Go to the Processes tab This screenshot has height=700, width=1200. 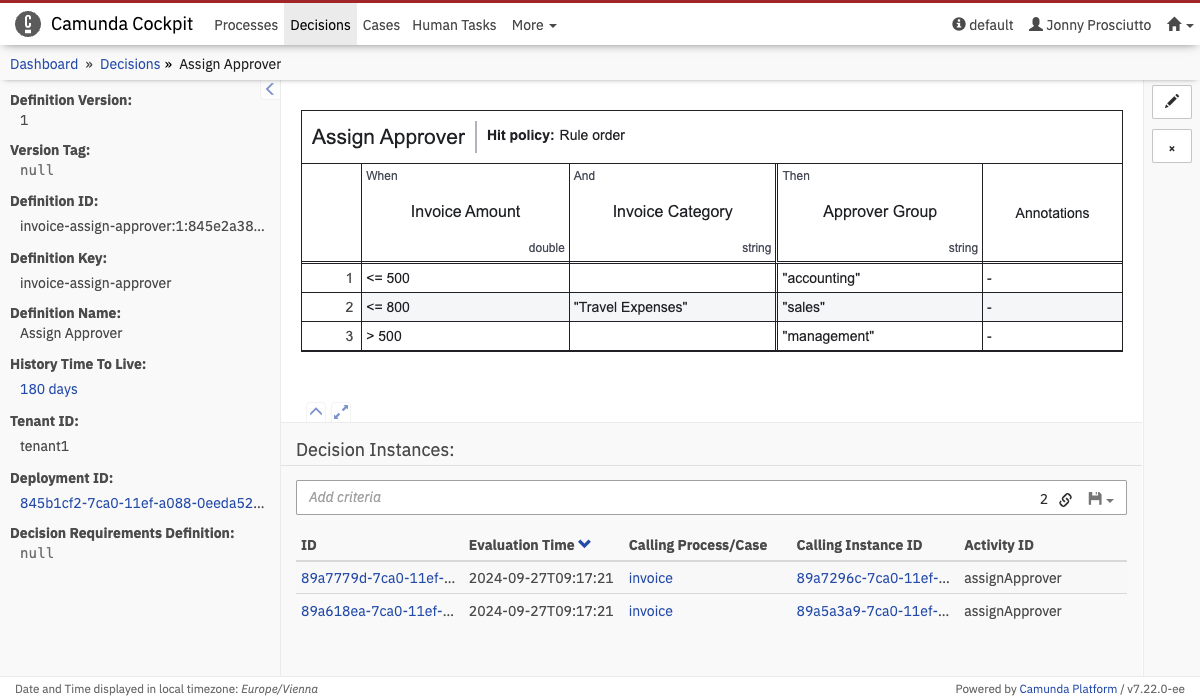[246, 25]
